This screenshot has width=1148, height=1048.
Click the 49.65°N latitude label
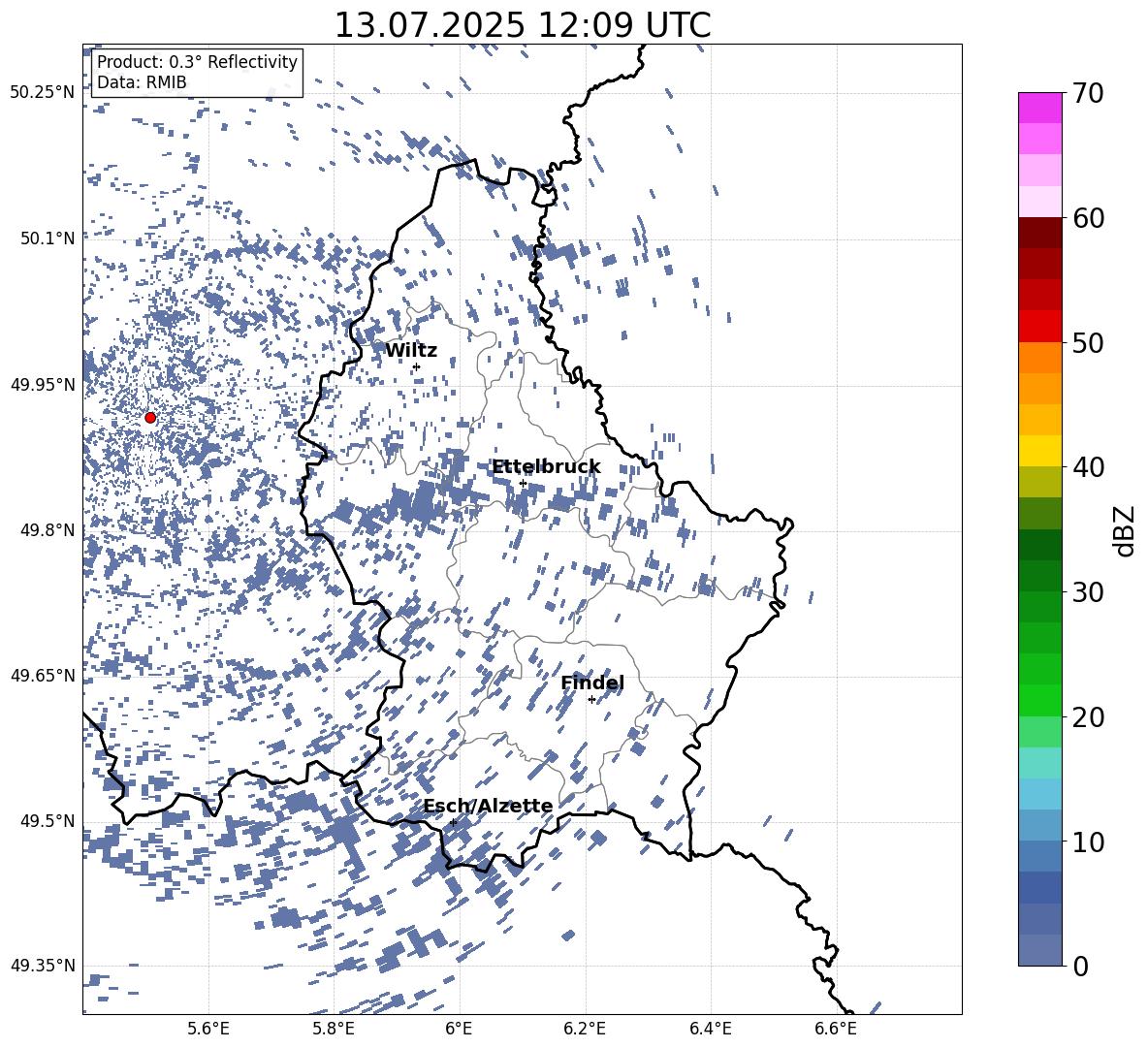click(x=44, y=676)
